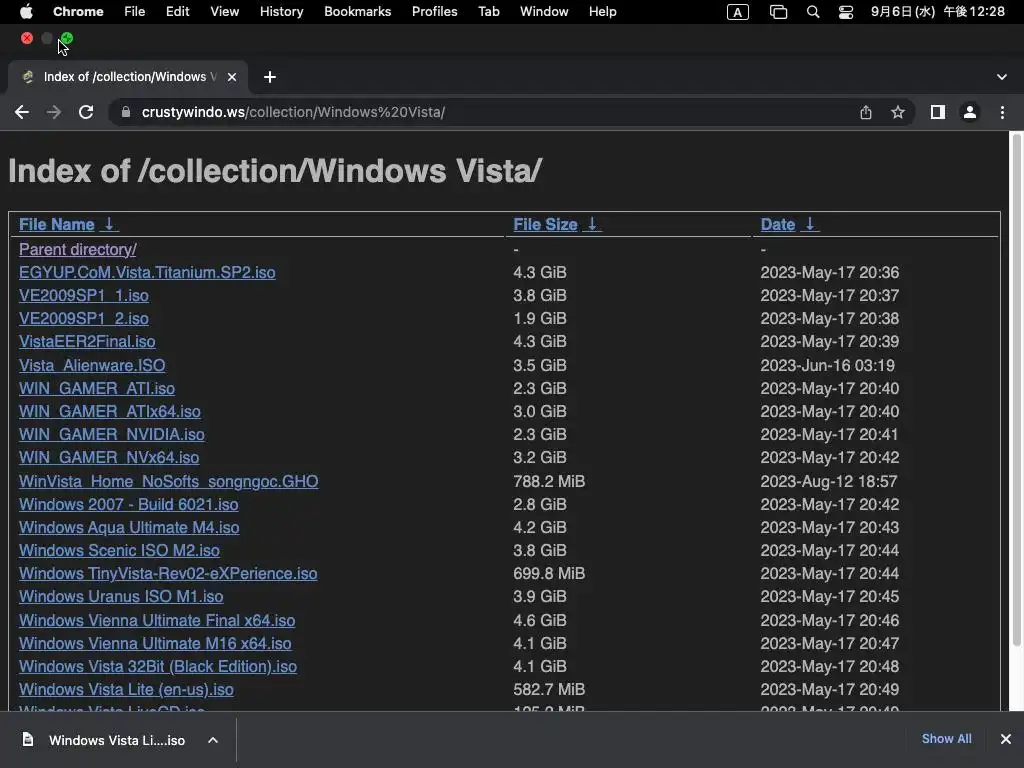Open a new tab with plus button
1024x768 pixels.
(x=270, y=77)
